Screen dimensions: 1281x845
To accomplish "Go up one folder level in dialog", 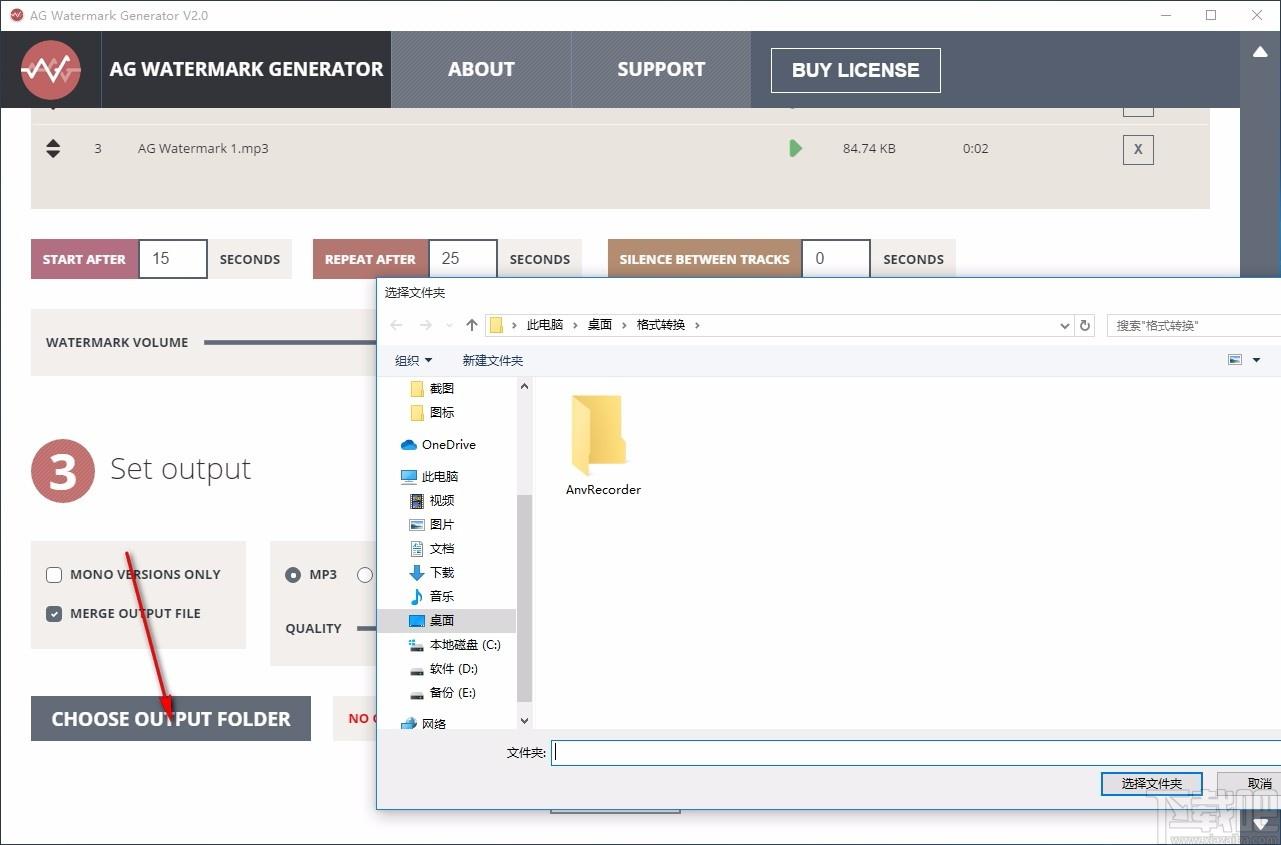I will (x=472, y=325).
